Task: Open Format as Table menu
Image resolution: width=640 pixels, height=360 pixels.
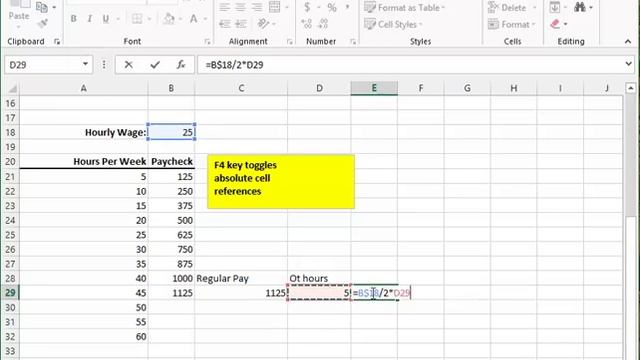Action: (x=404, y=7)
